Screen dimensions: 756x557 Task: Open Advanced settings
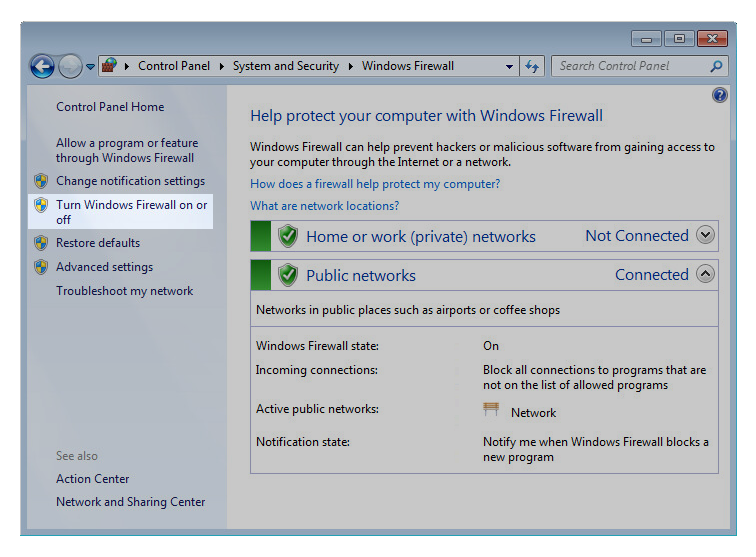(x=104, y=267)
